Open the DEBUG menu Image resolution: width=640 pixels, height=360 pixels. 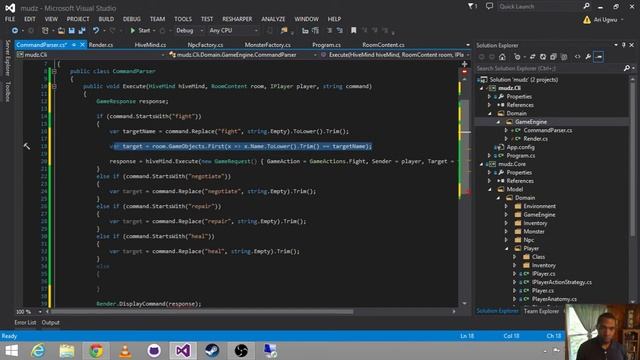pos(131,19)
